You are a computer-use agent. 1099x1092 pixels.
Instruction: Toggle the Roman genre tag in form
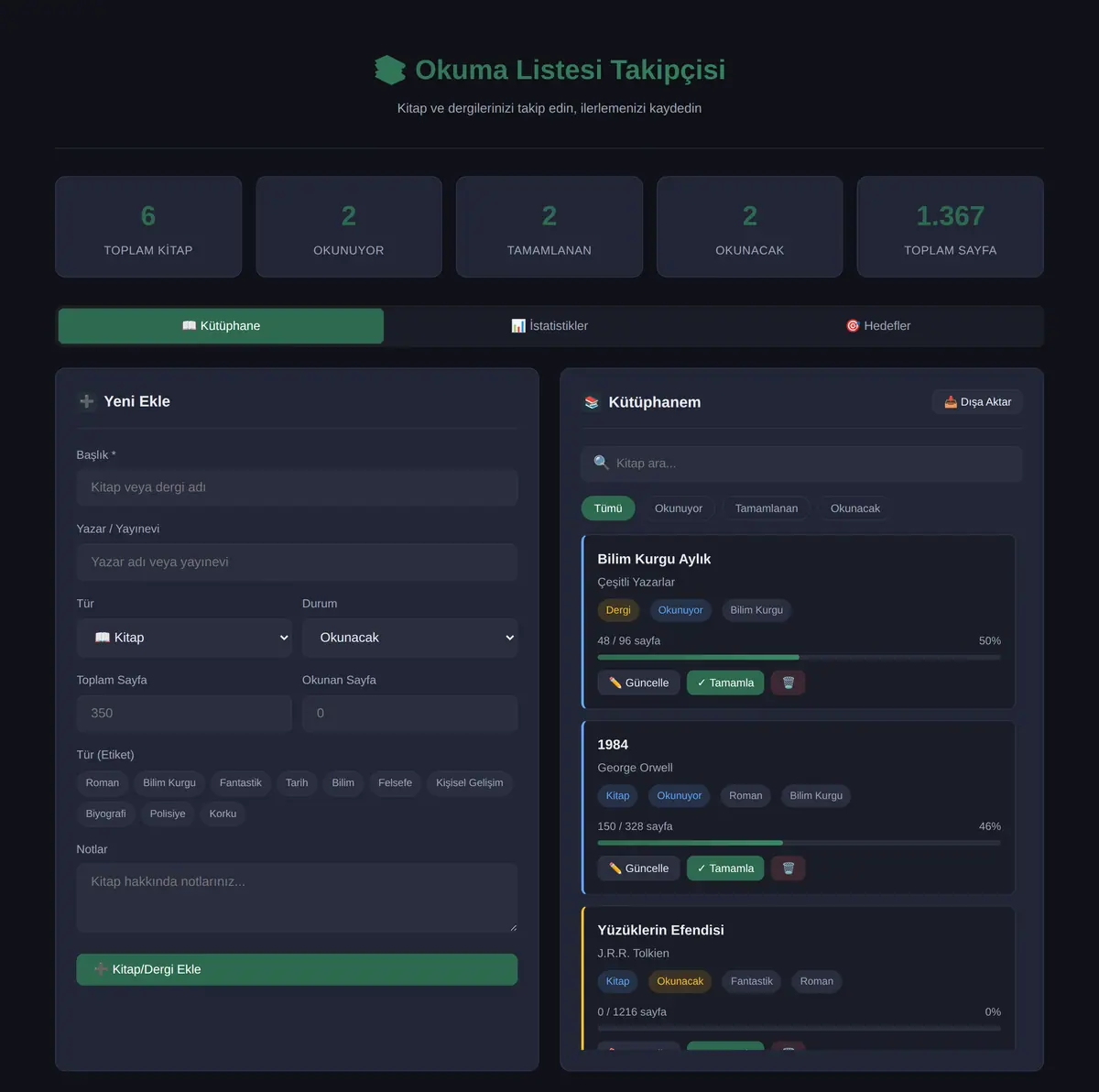pos(103,783)
